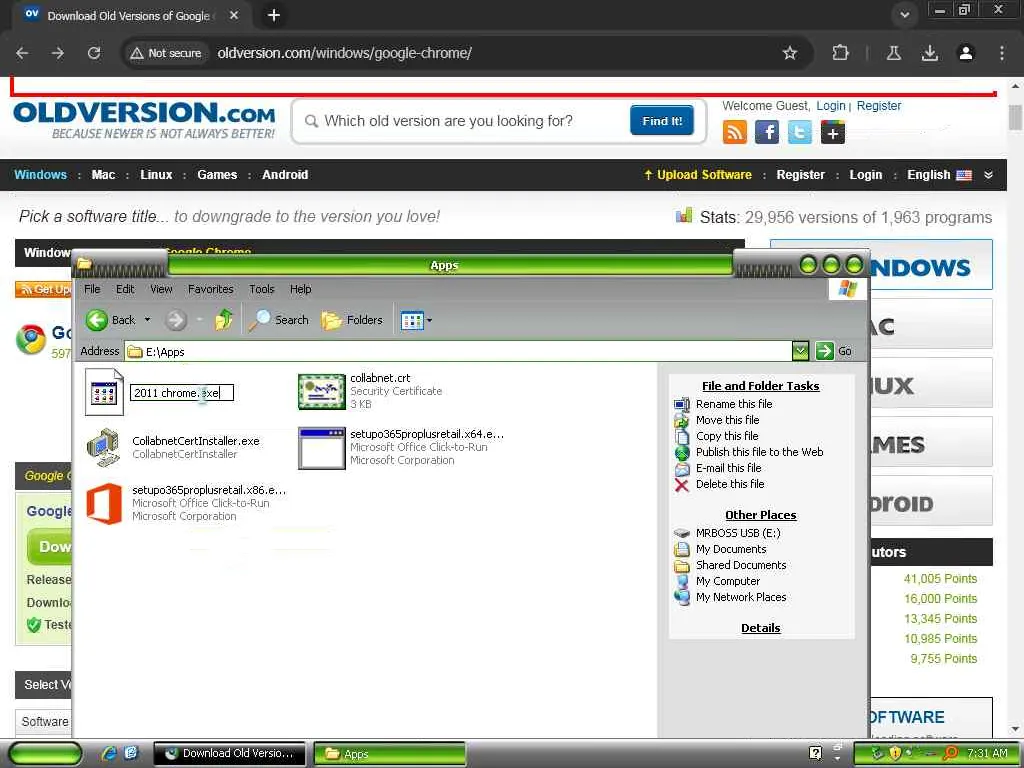Open the Chrome three-dot menu

(x=1002, y=53)
